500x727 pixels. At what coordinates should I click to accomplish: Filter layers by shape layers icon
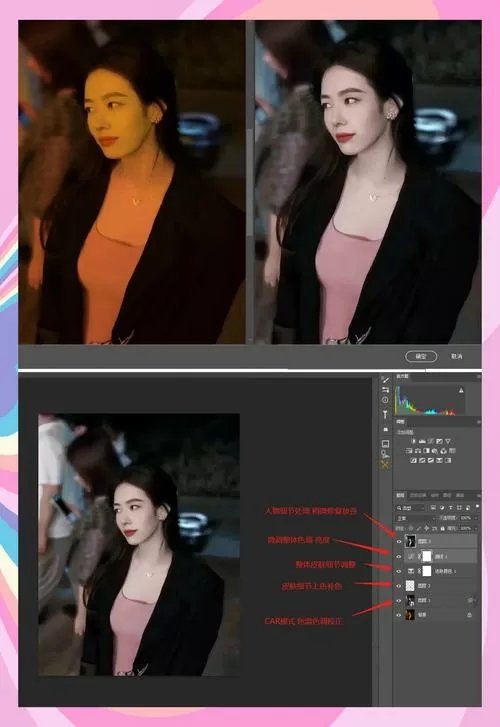coord(459,508)
